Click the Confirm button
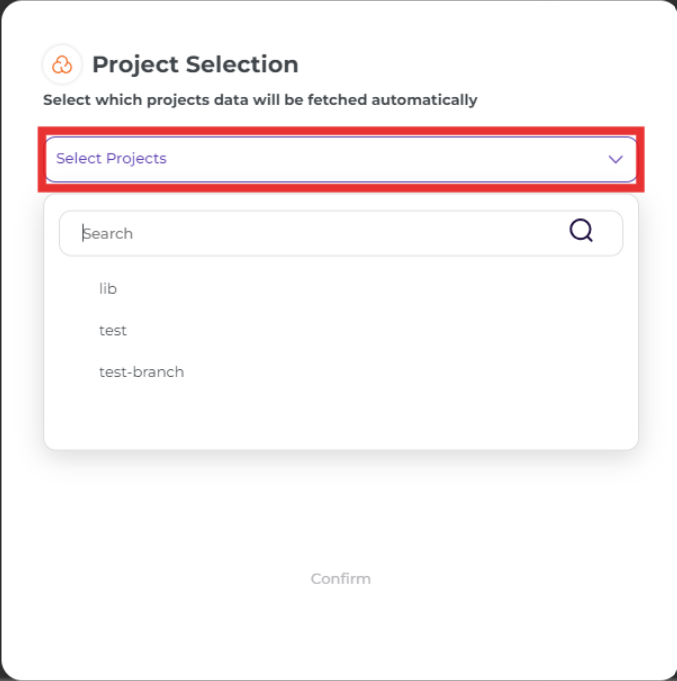Screen dimensions: 677x681 coord(341,579)
